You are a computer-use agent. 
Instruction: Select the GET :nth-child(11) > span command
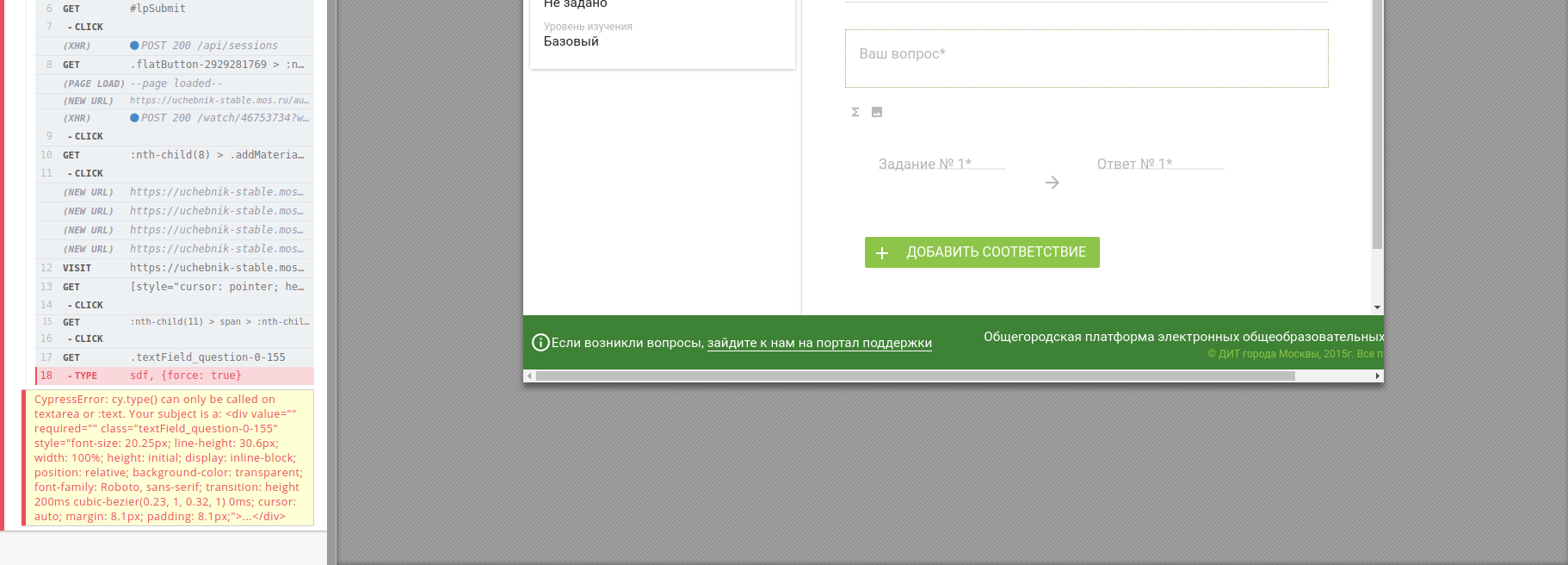coord(175,322)
